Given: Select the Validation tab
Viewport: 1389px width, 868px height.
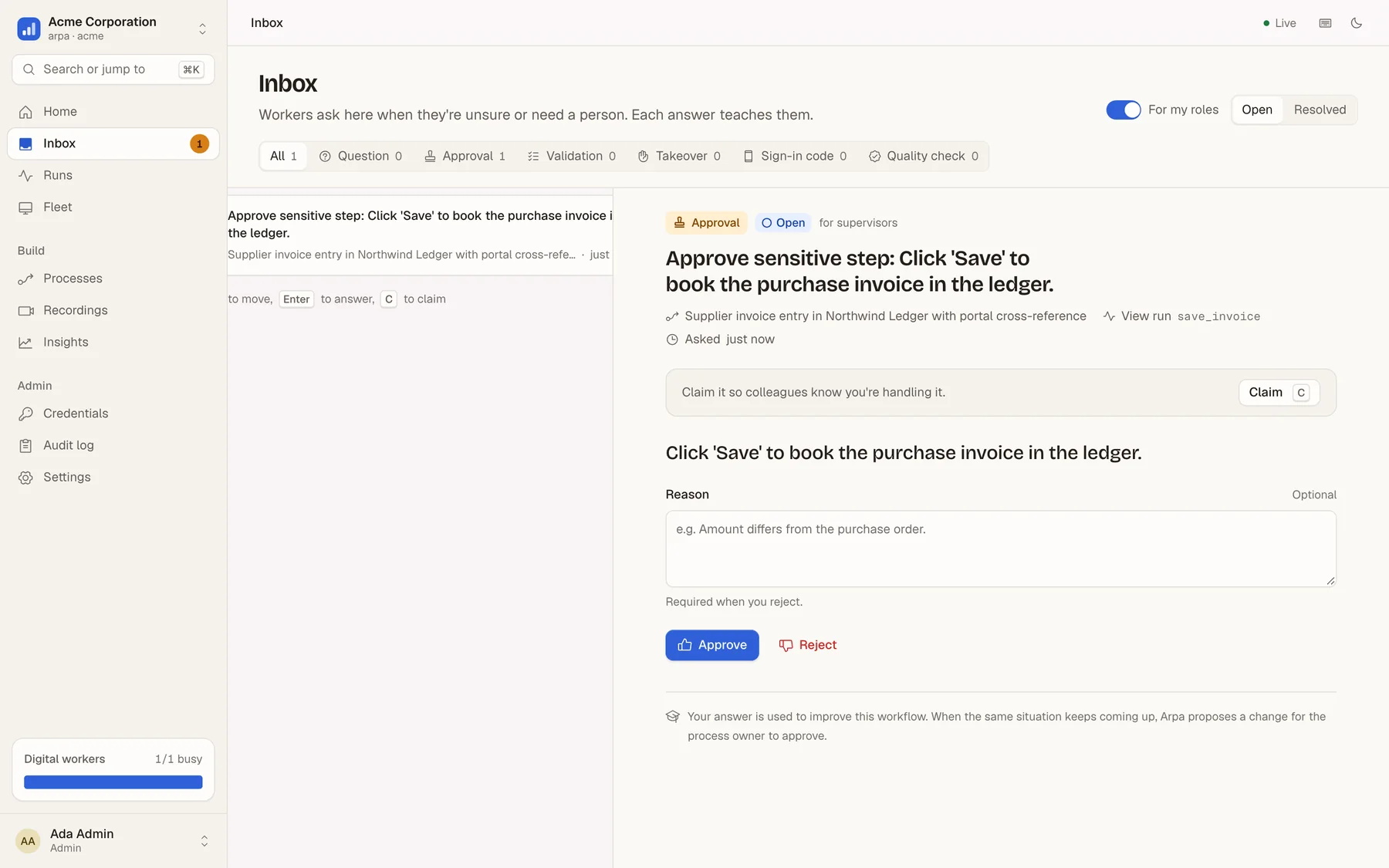Looking at the screenshot, I should pos(572,157).
